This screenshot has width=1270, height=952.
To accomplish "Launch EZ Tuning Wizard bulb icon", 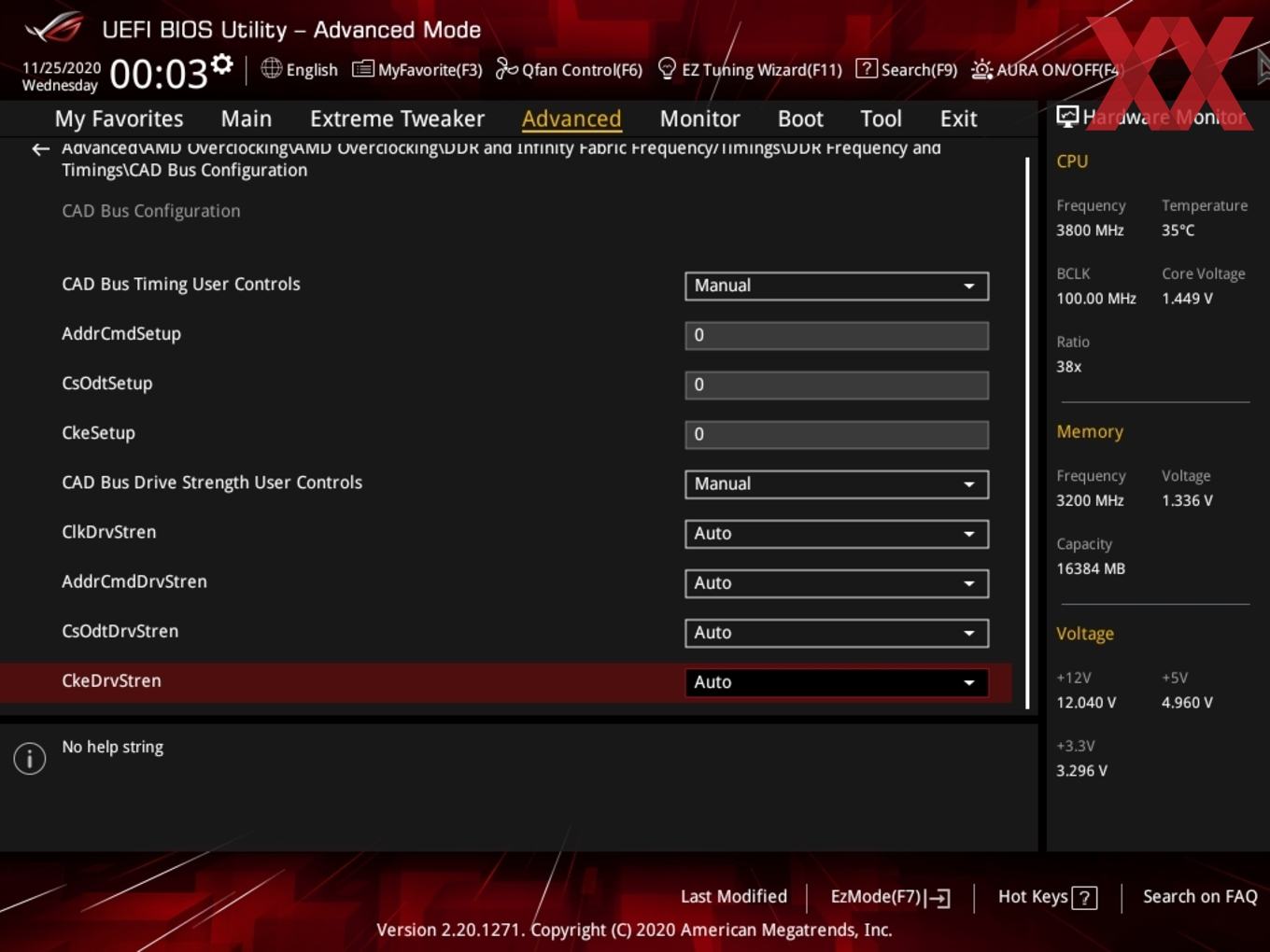I will tap(667, 68).
